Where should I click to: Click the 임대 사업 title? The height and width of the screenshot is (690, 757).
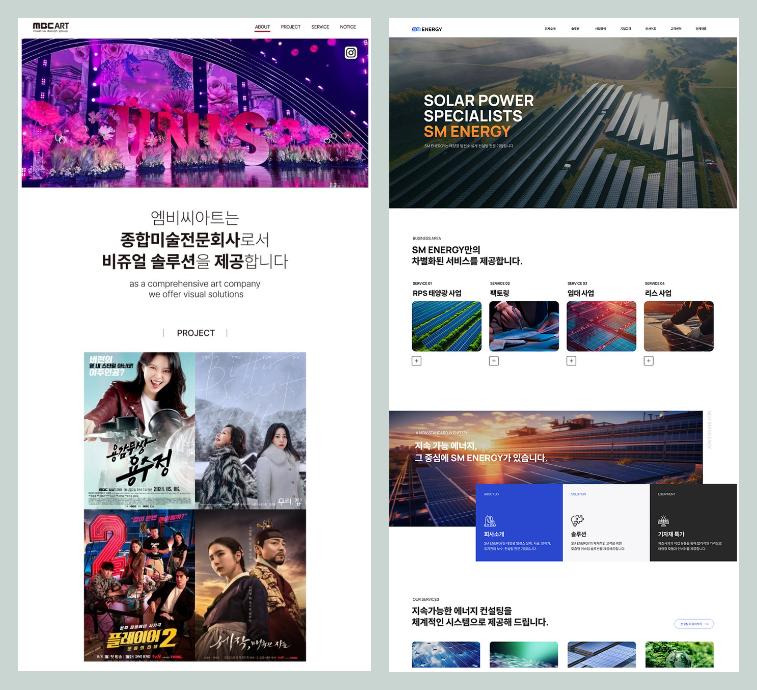coord(581,293)
